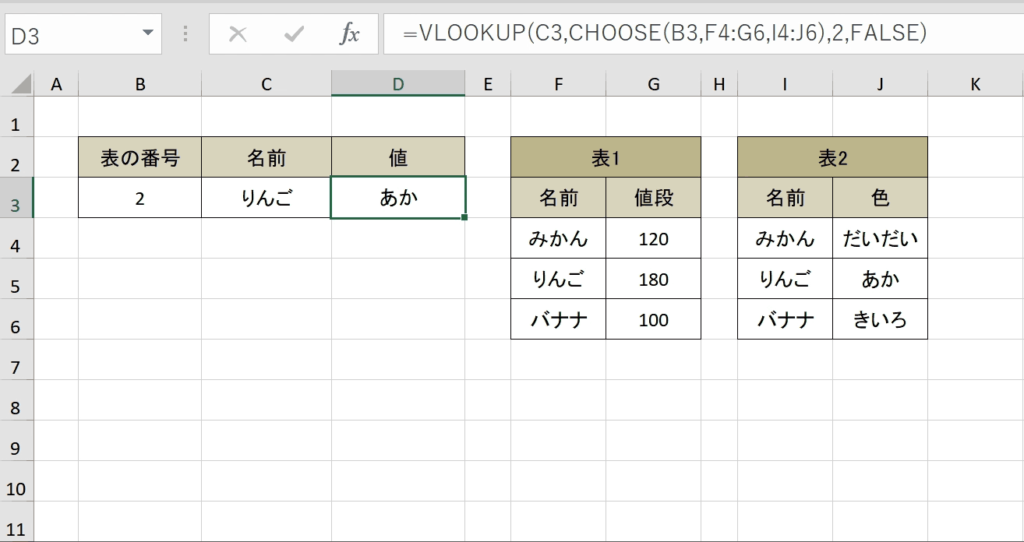Click the Select All corner triangle
1024x542 pixels.
21,84
